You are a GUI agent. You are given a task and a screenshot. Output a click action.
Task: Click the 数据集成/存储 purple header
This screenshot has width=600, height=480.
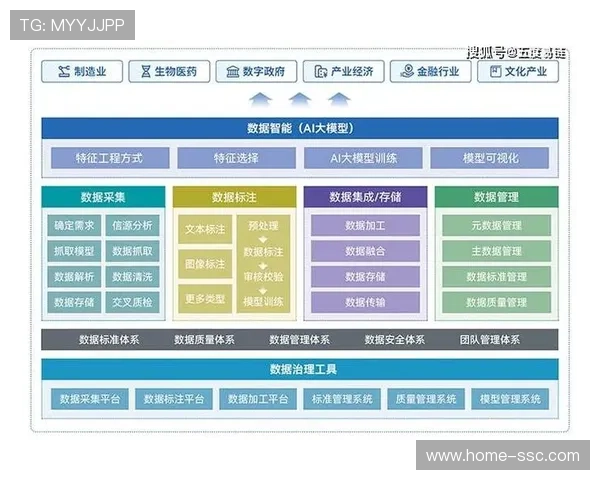coord(365,197)
